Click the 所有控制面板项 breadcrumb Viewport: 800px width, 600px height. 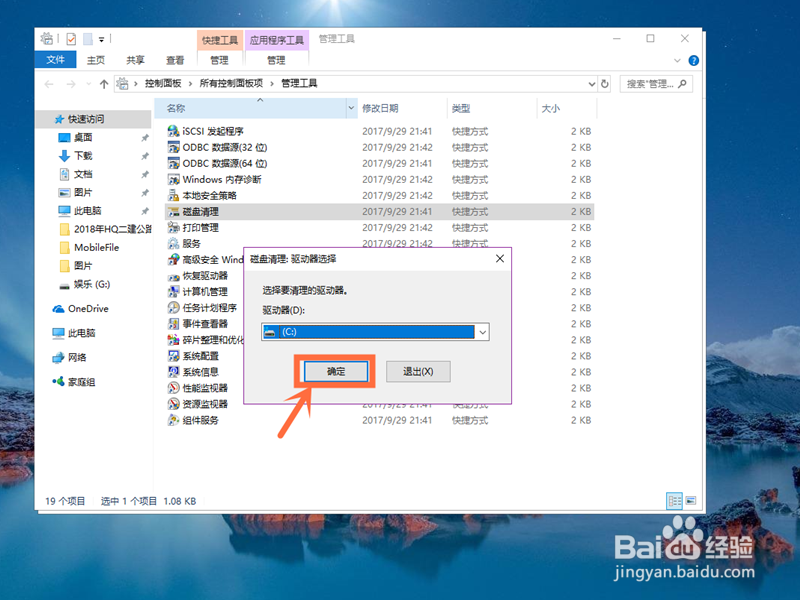(x=231, y=84)
